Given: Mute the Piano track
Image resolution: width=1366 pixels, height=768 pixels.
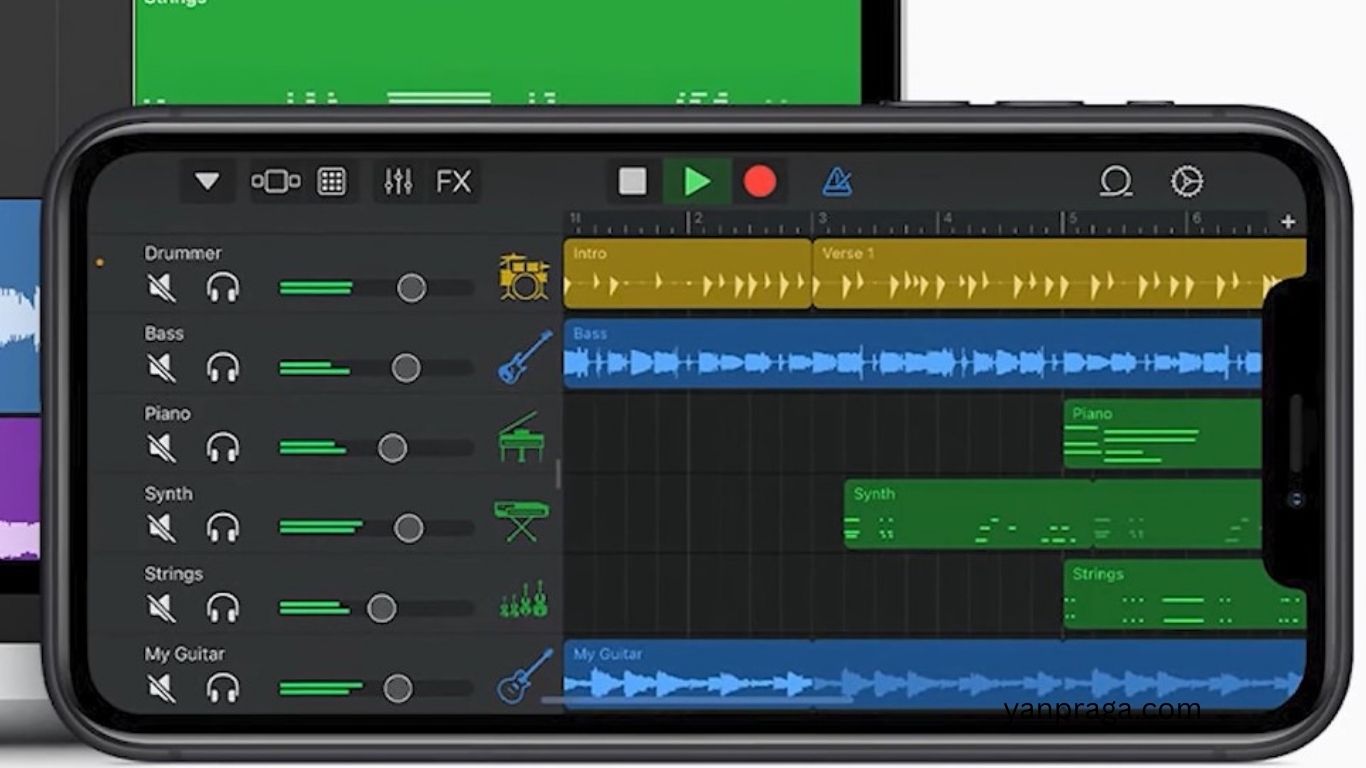Looking at the screenshot, I should coord(161,448).
